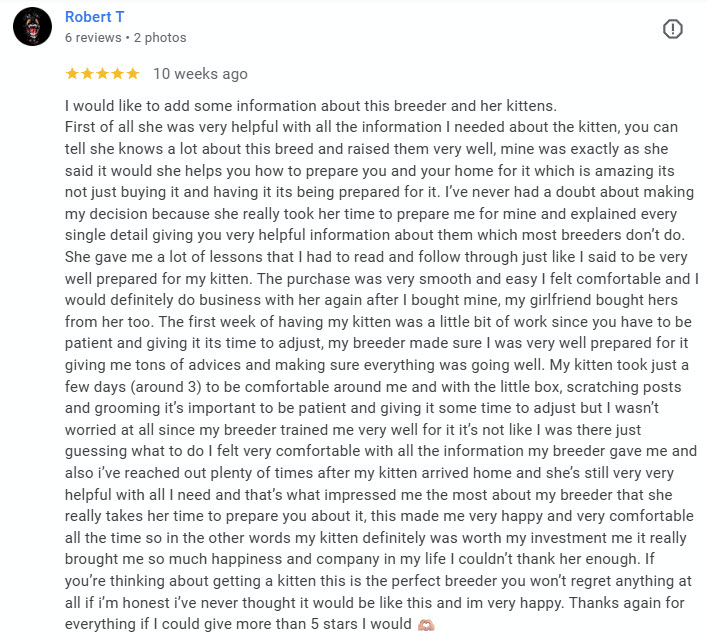This screenshot has width=707, height=640.
Task: Click the fourth yellow rating star
Action: [117, 74]
